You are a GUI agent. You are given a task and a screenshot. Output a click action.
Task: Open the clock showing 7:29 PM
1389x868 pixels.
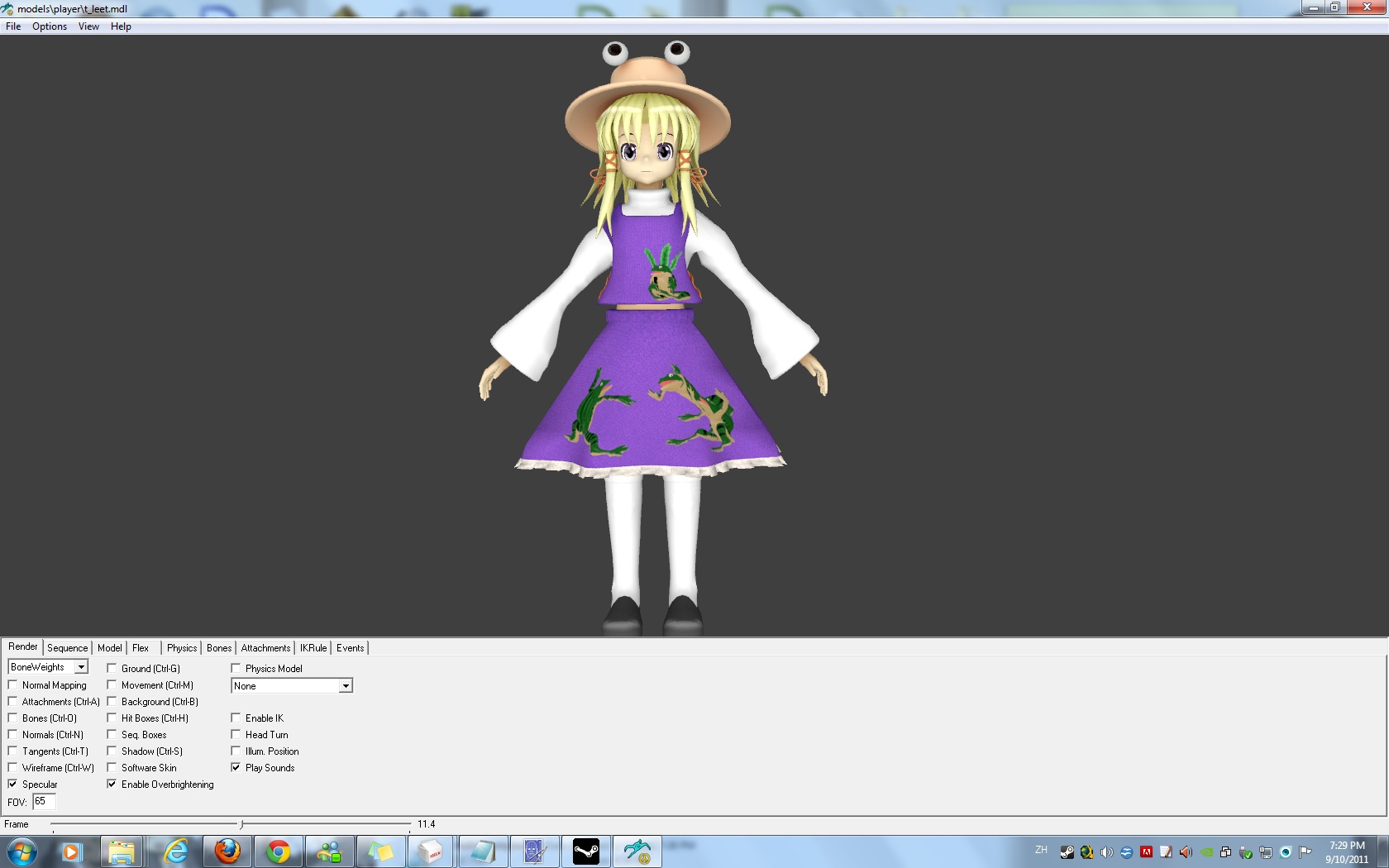tap(1347, 852)
